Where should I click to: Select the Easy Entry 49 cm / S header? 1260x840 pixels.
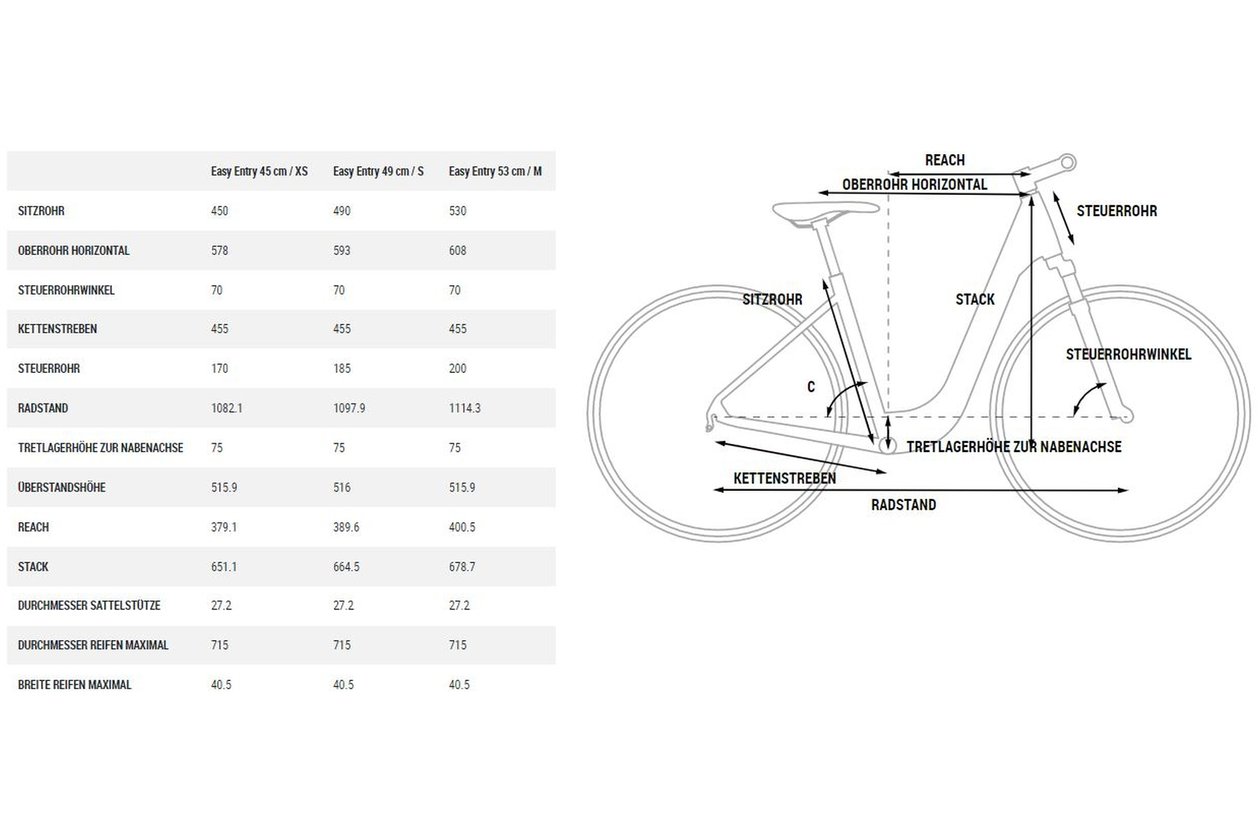point(379,171)
